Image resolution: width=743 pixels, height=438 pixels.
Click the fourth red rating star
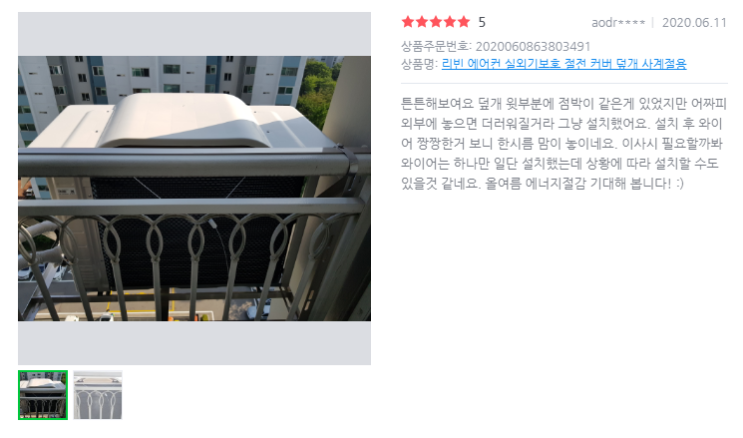(450, 22)
